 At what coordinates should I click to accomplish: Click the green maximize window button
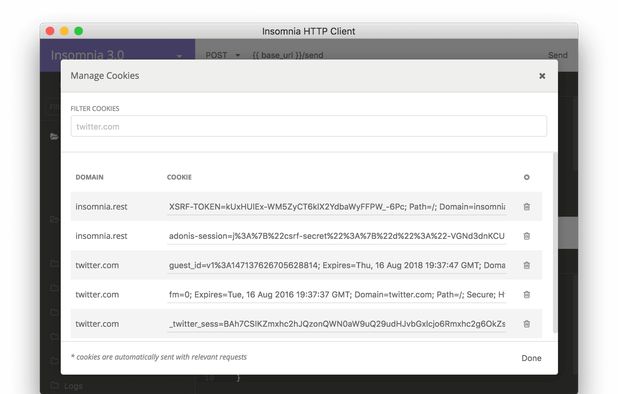click(78, 31)
